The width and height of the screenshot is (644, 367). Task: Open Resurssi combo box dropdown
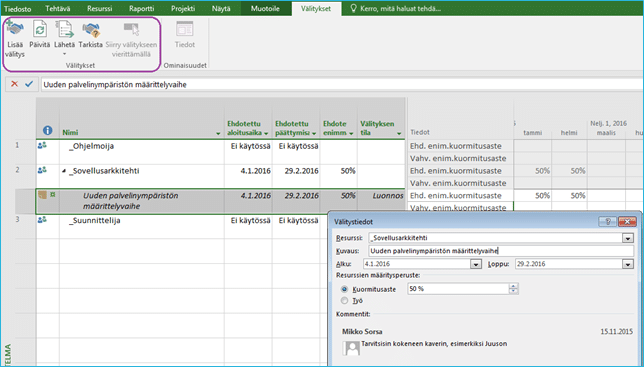click(628, 238)
